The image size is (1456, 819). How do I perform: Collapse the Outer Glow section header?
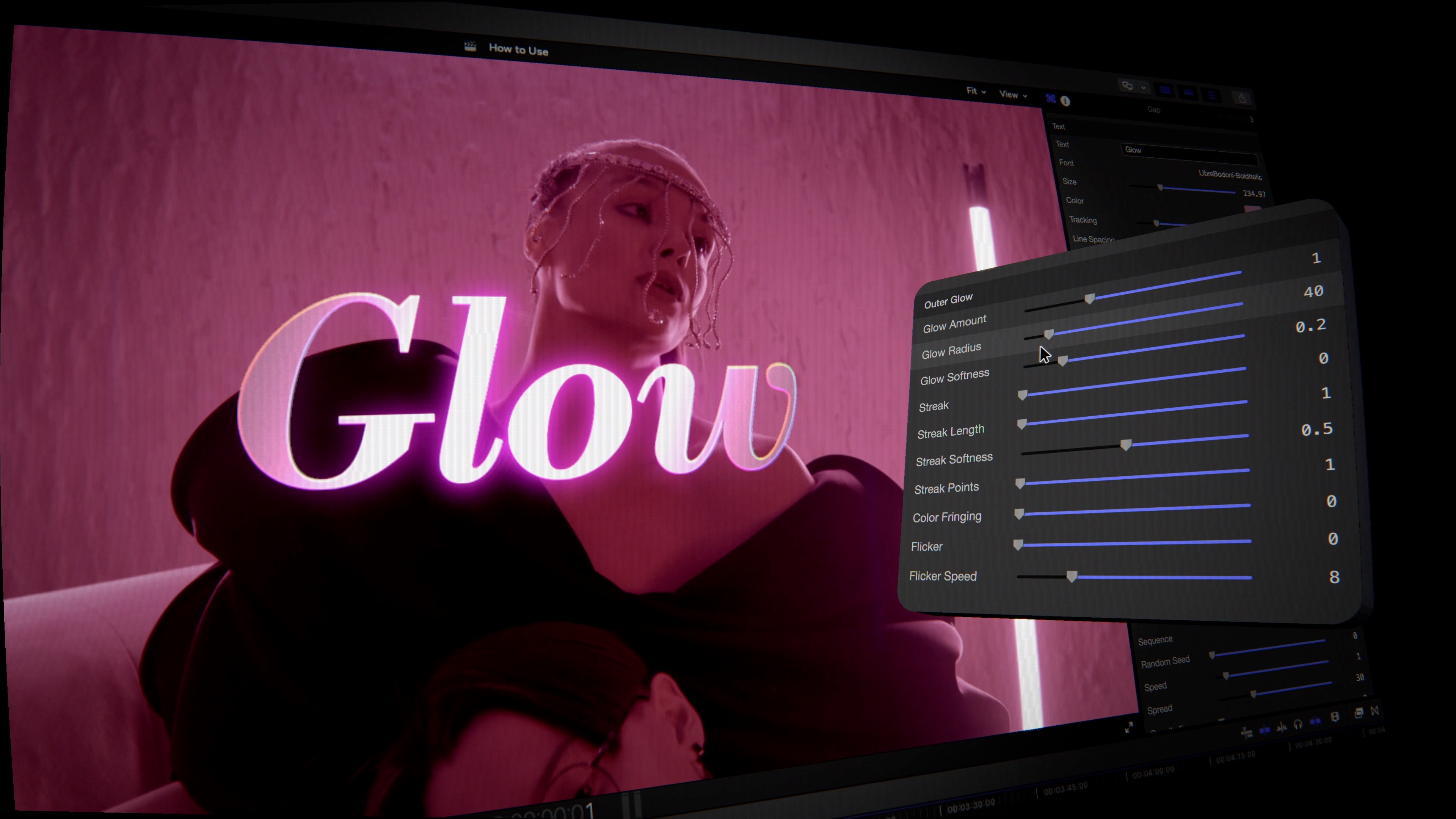coord(948,301)
